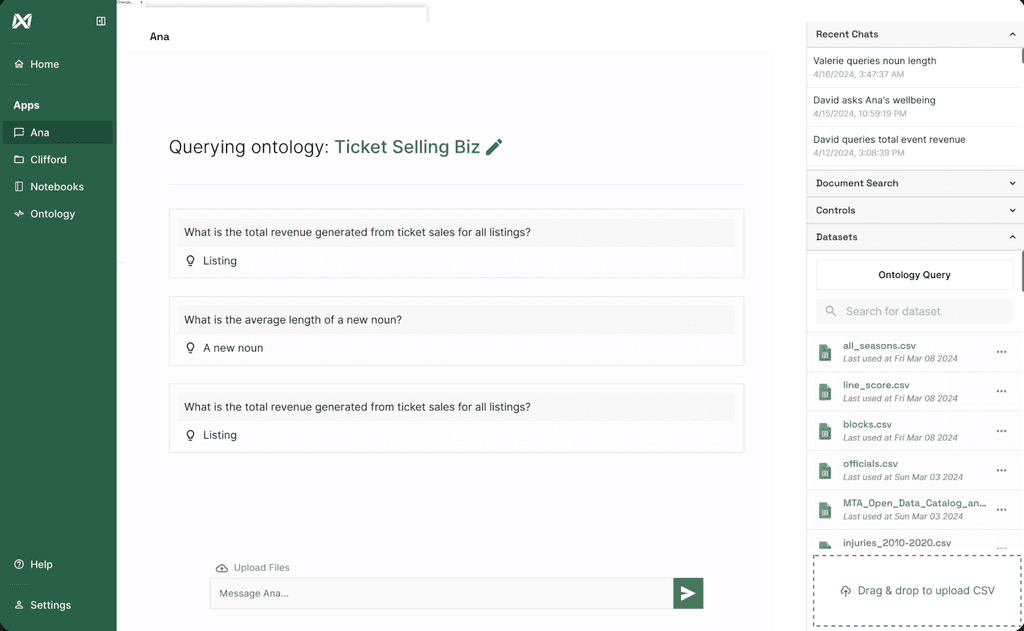Click the Message Ana text field
1024x631 pixels.
(441, 594)
